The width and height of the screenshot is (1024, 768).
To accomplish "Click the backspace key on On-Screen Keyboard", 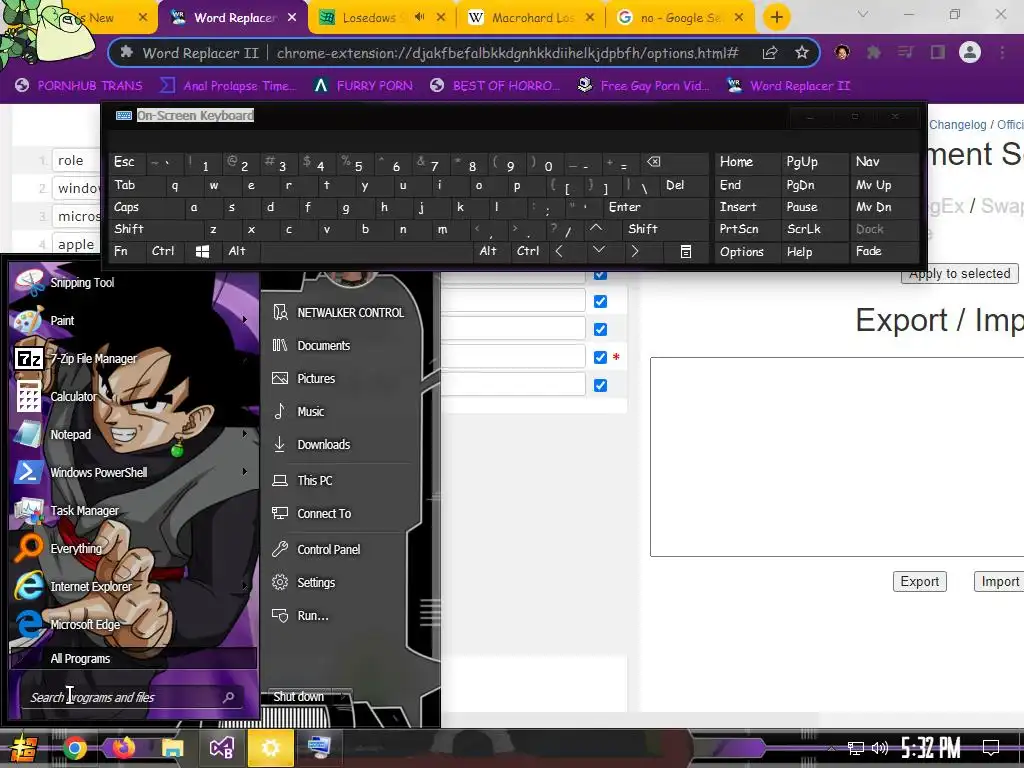I will click(653, 162).
